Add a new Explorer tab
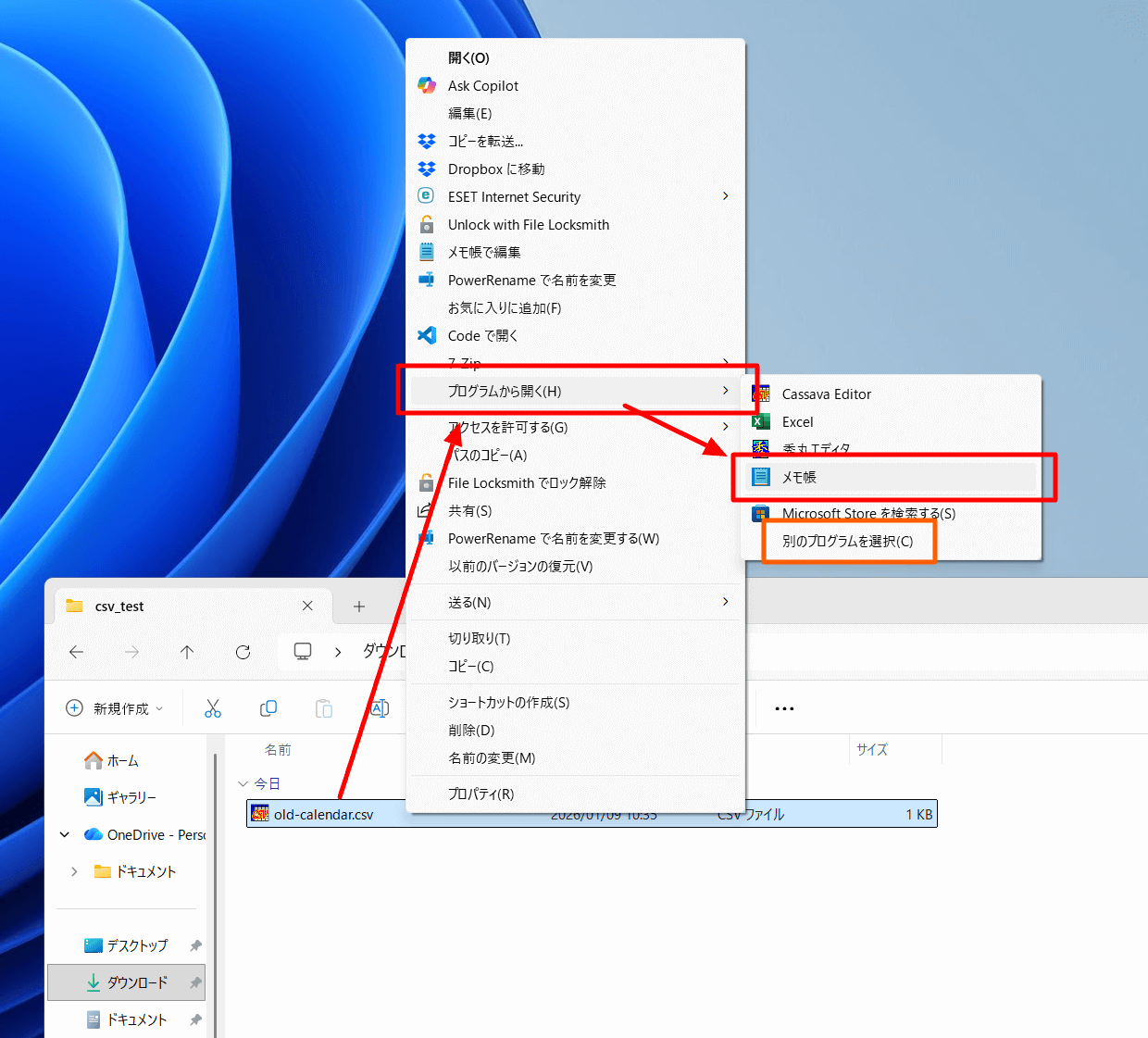The image size is (1148, 1038). (x=359, y=607)
